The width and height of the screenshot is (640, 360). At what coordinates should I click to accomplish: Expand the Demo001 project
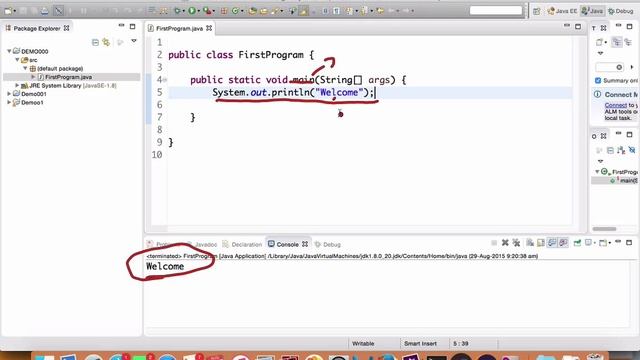click(x=9, y=94)
